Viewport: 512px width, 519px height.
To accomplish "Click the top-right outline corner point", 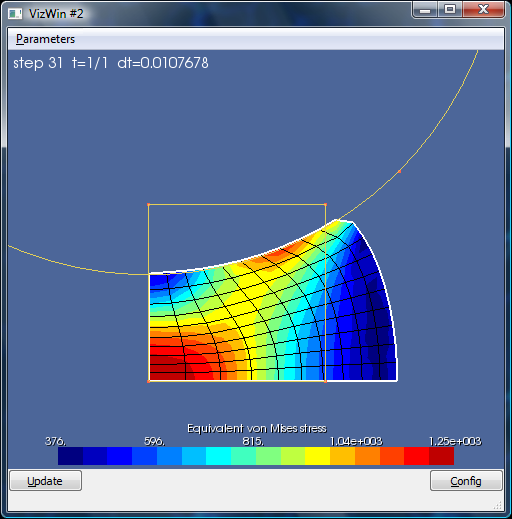I will [x=325, y=204].
